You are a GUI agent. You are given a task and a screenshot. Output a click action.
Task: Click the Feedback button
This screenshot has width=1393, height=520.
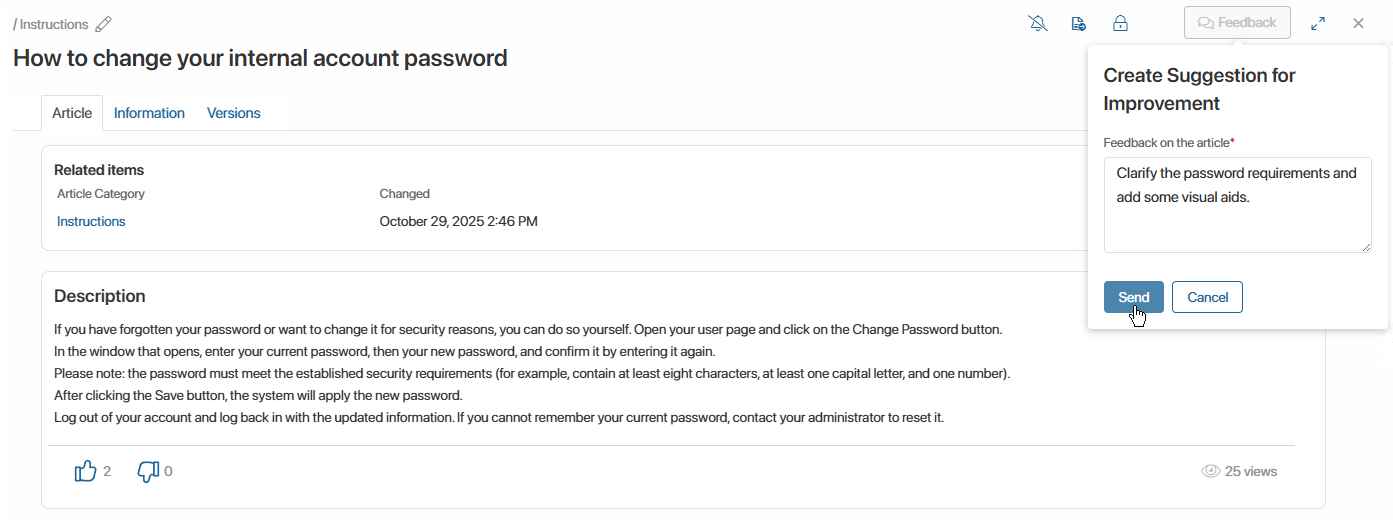pyautogui.click(x=1237, y=23)
